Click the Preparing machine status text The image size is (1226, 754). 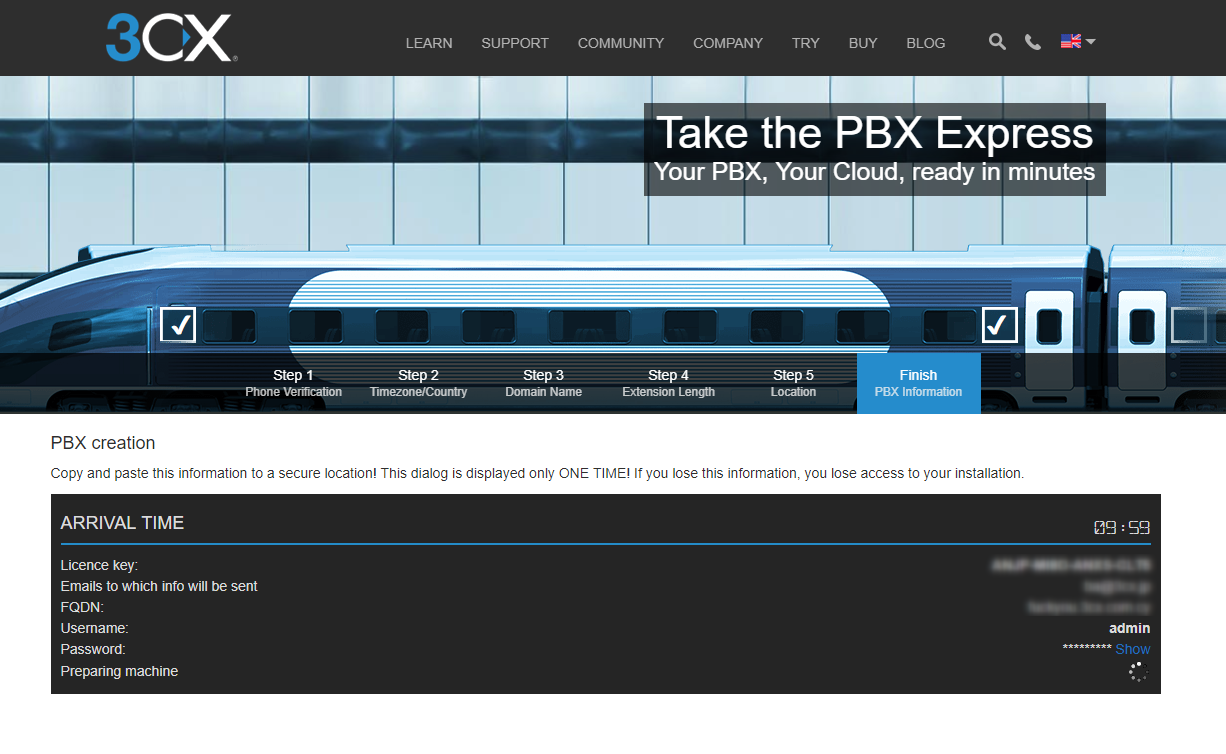click(x=119, y=671)
